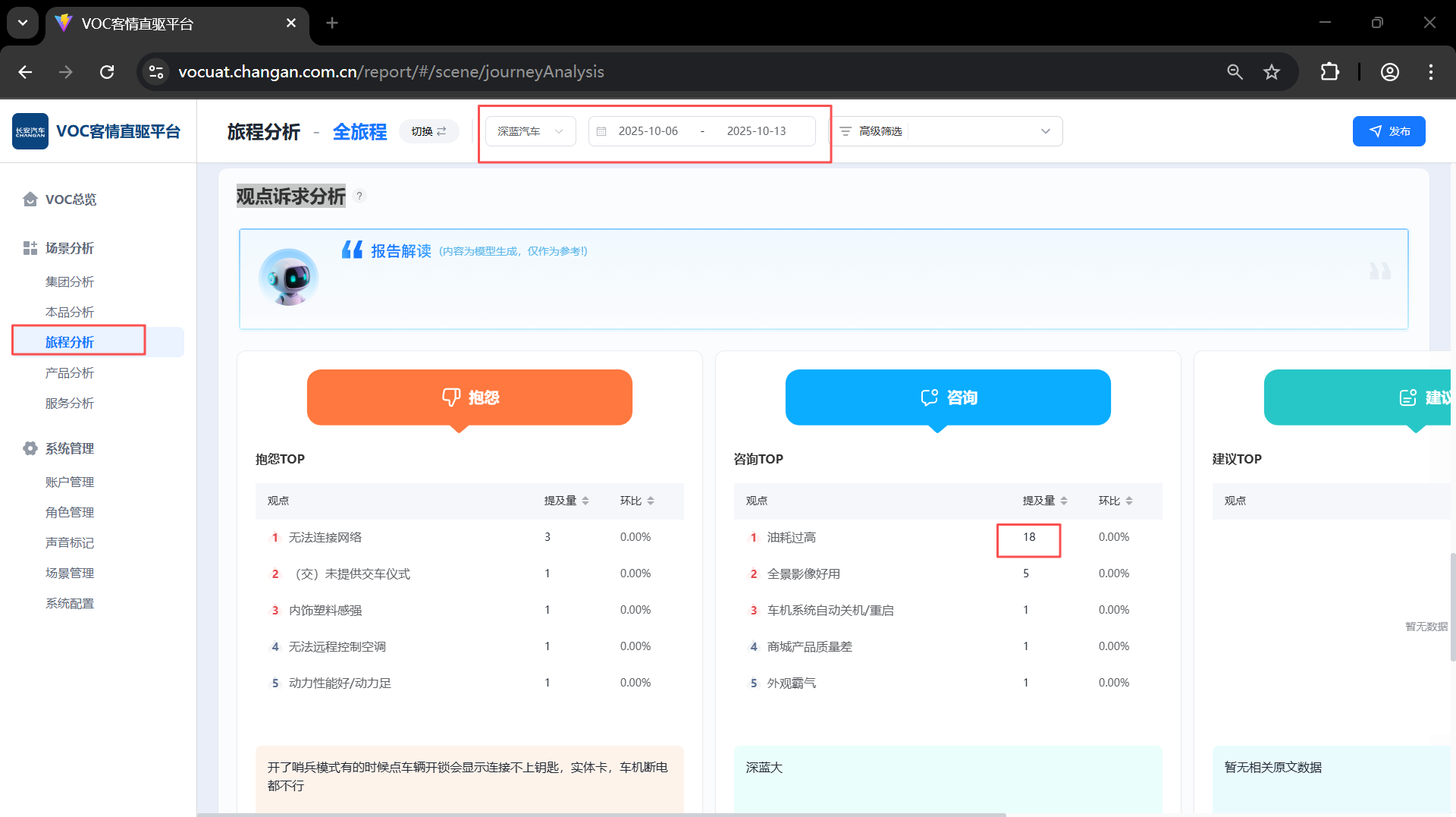Click the 切换 switch button

pyautogui.click(x=428, y=131)
